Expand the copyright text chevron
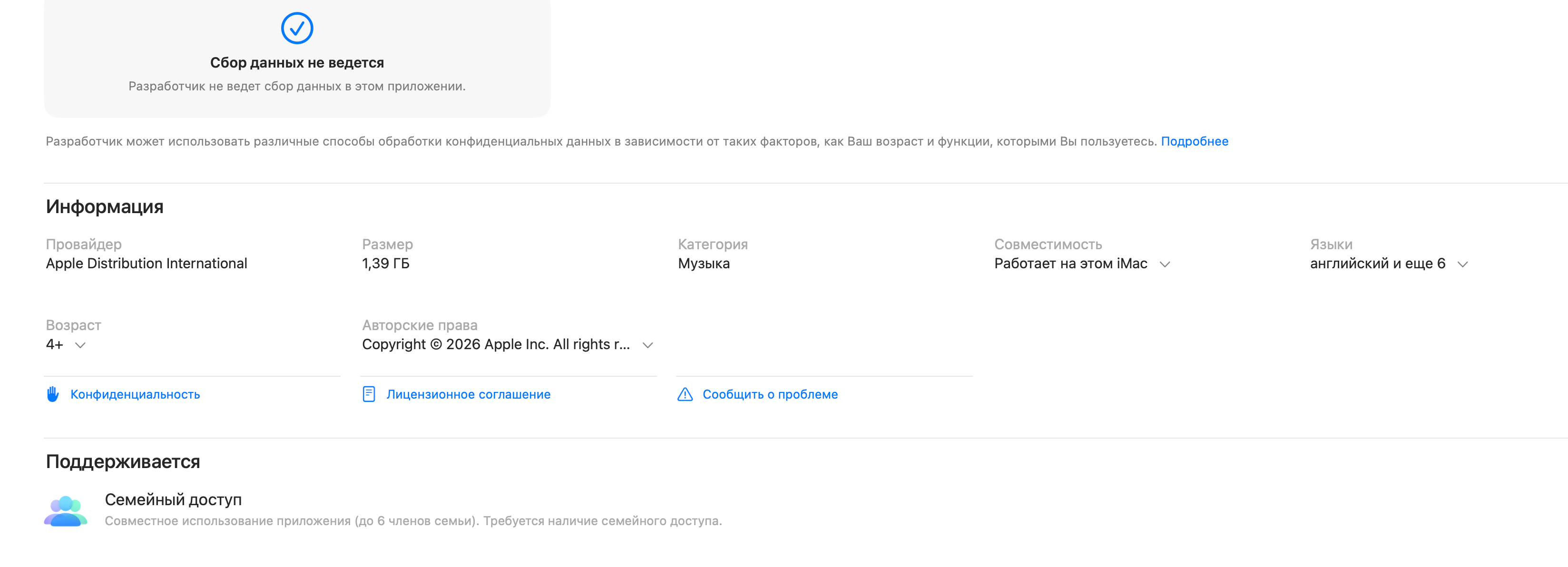1568x567 pixels. 647,345
